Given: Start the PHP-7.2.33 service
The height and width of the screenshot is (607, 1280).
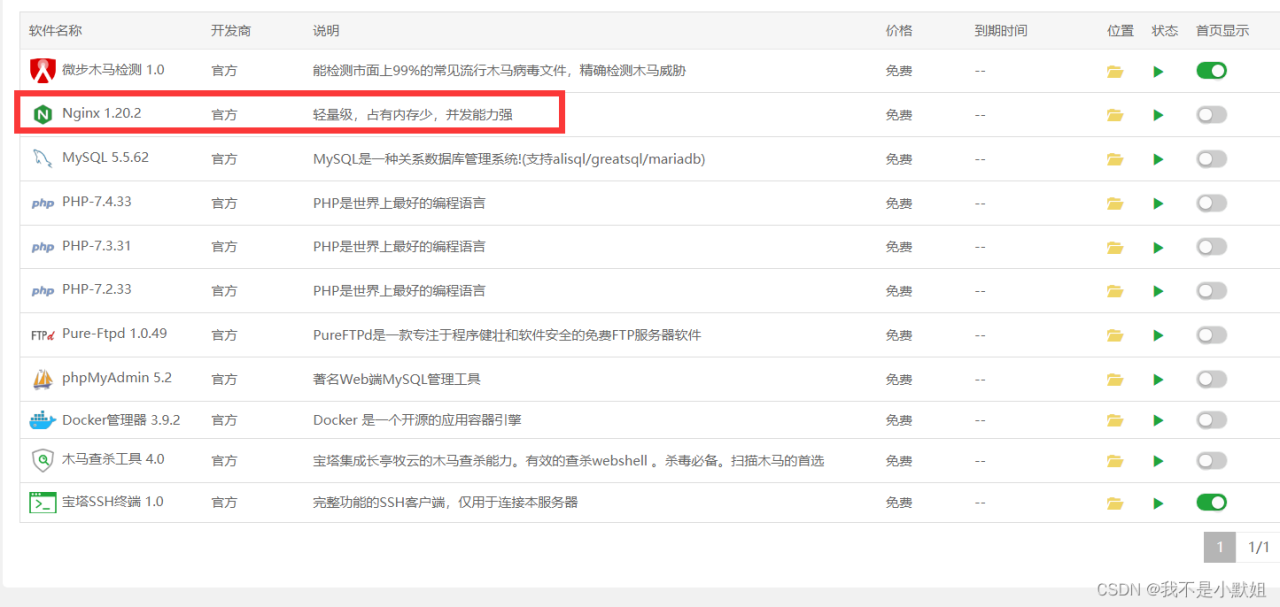Looking at the screenshot, I should (1157, 290).
